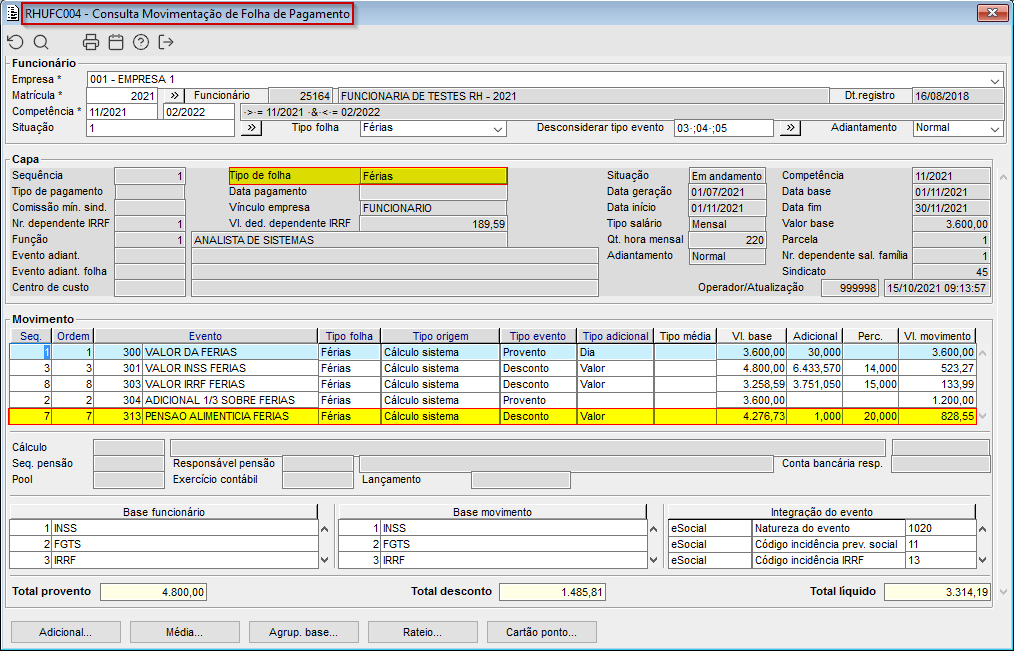
Task: Click the printer icon
Action: pyautogui.click(x=91, y=42)
